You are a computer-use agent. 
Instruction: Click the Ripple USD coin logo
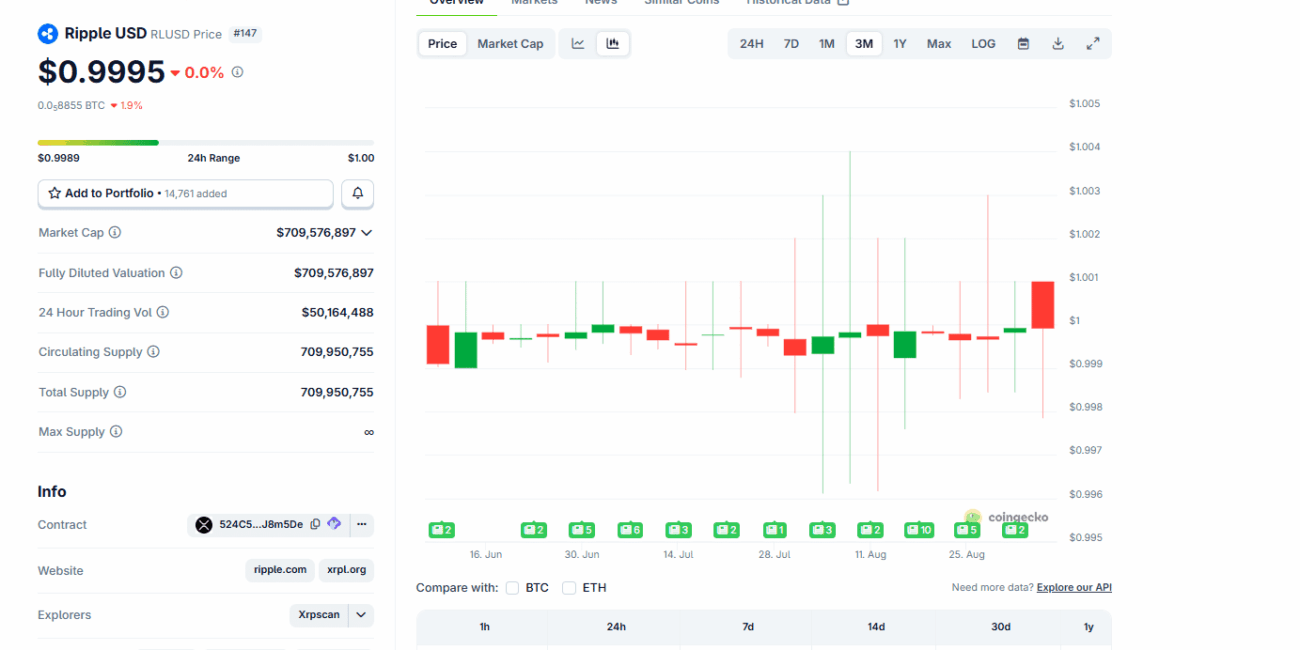tap(48, 34)
